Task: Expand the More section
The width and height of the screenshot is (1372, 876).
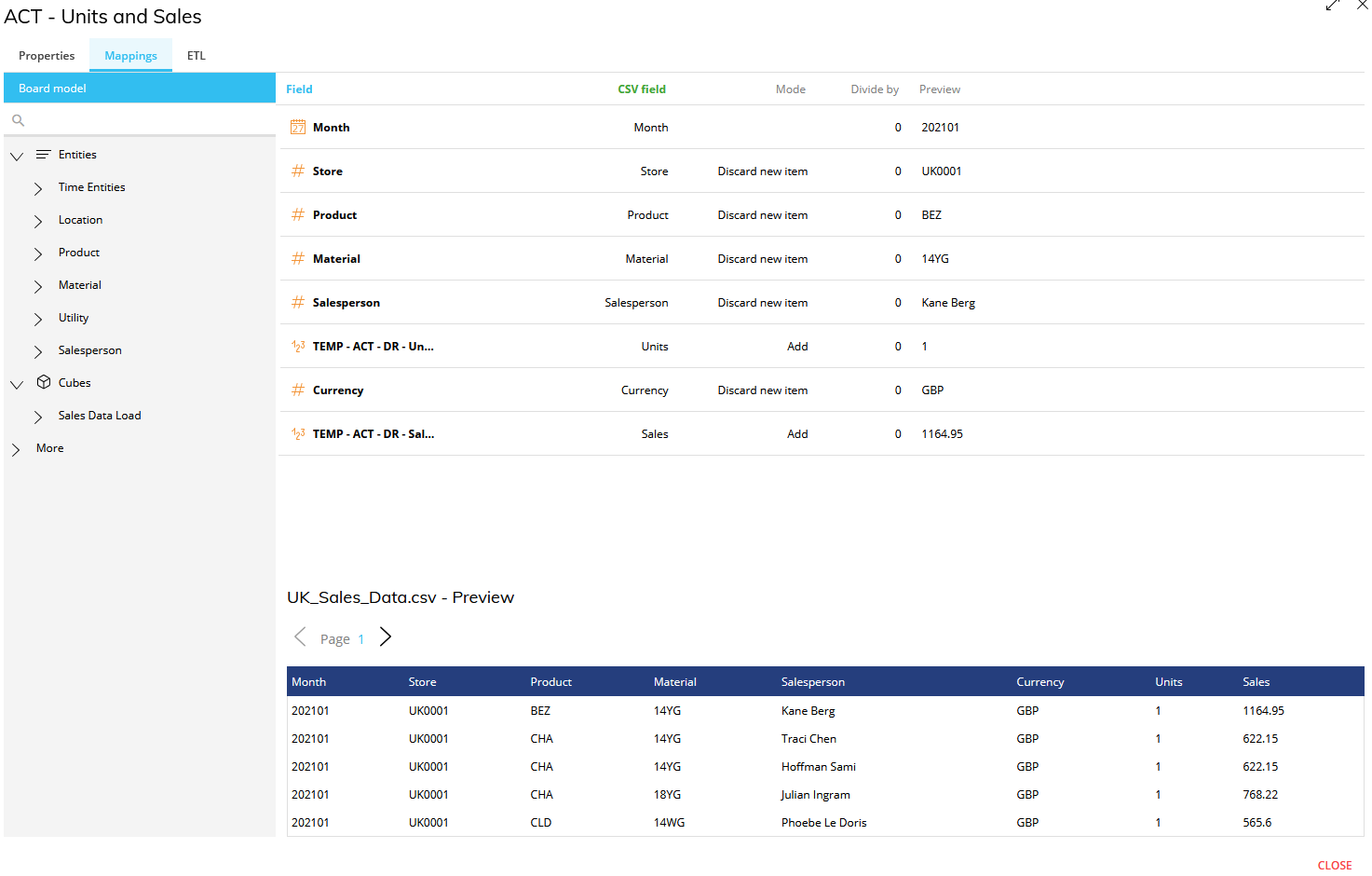Action: tap(16, 449)
